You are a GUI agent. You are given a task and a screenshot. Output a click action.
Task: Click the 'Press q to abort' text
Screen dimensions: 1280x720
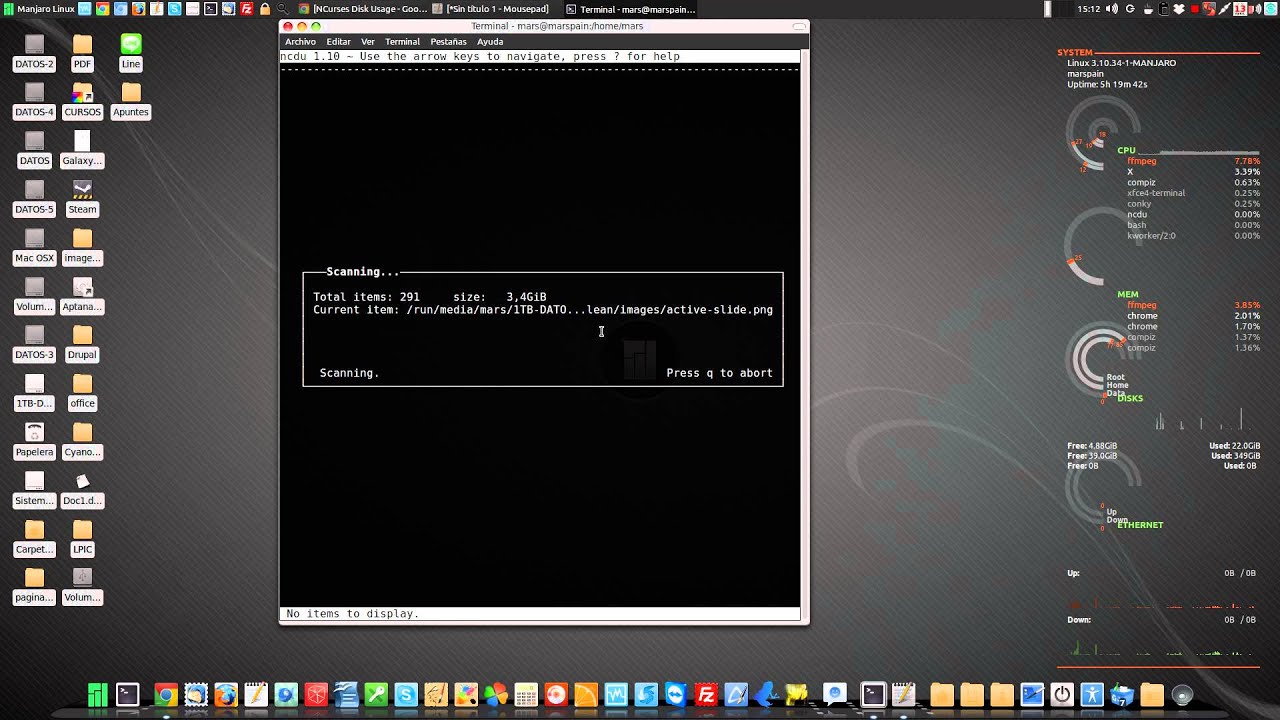pos(719,373)
